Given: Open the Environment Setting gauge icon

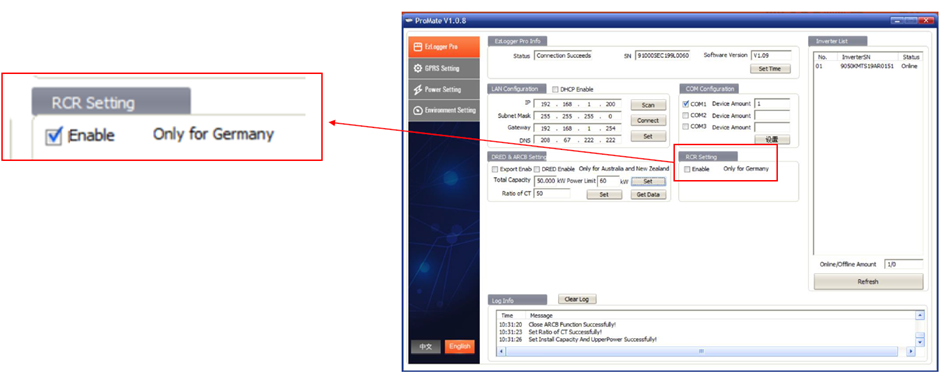Looking at the screenshot, I should click(418, 110).
